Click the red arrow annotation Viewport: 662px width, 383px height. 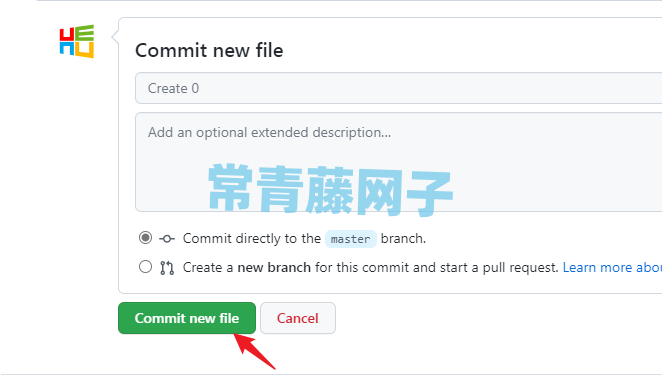(255, 351)
